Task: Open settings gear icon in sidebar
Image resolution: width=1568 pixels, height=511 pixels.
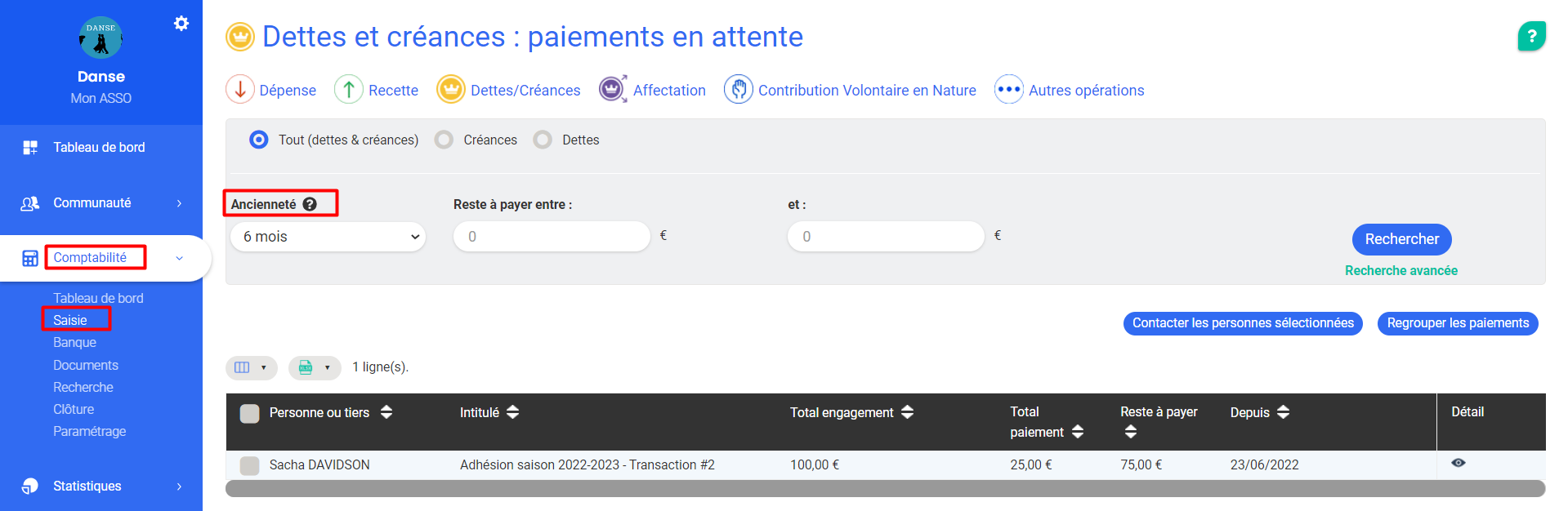Action: point(181,24)
